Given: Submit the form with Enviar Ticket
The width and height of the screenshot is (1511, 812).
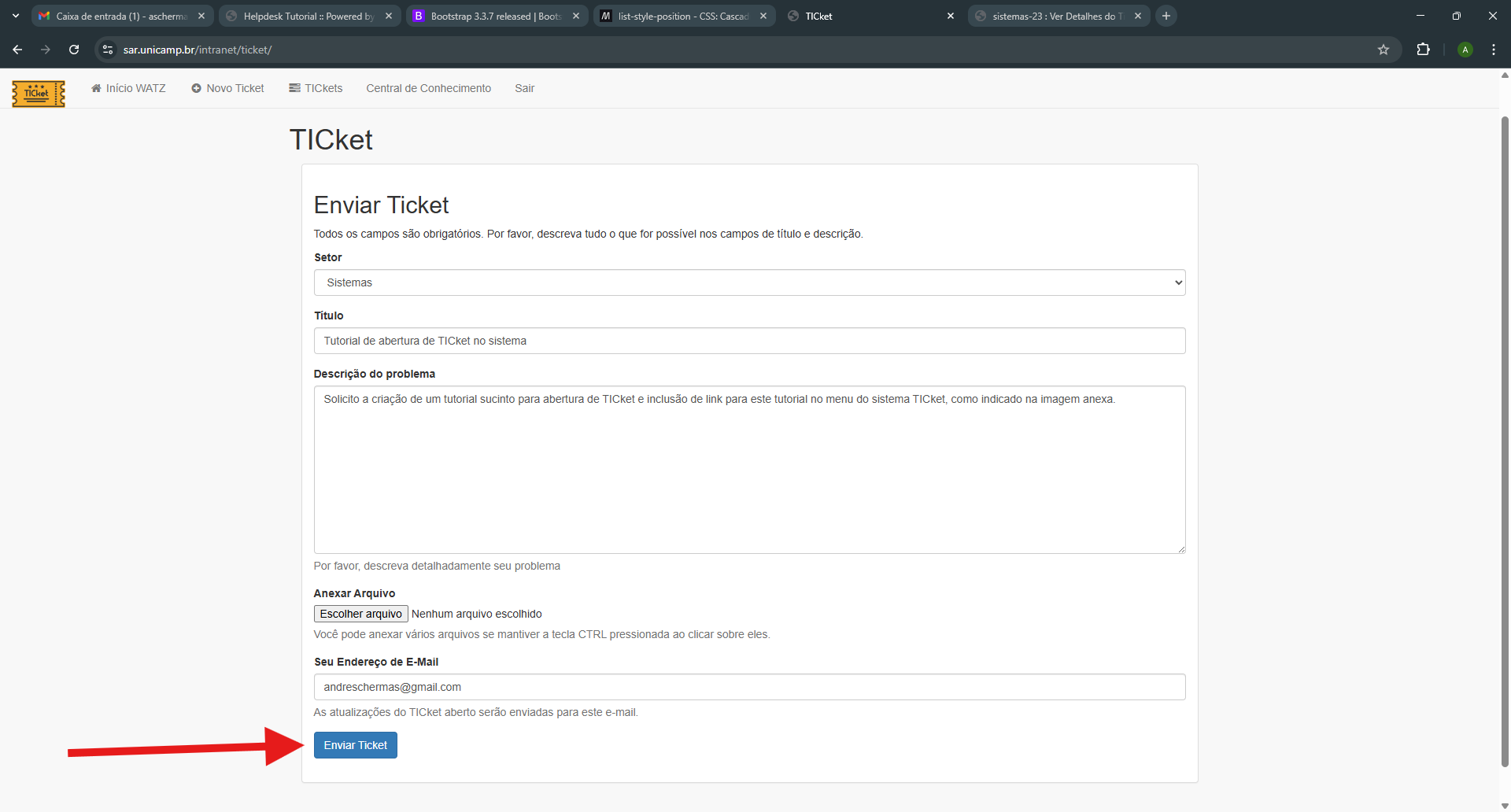Looking at the screenshot, I should (x=356, y=745).
